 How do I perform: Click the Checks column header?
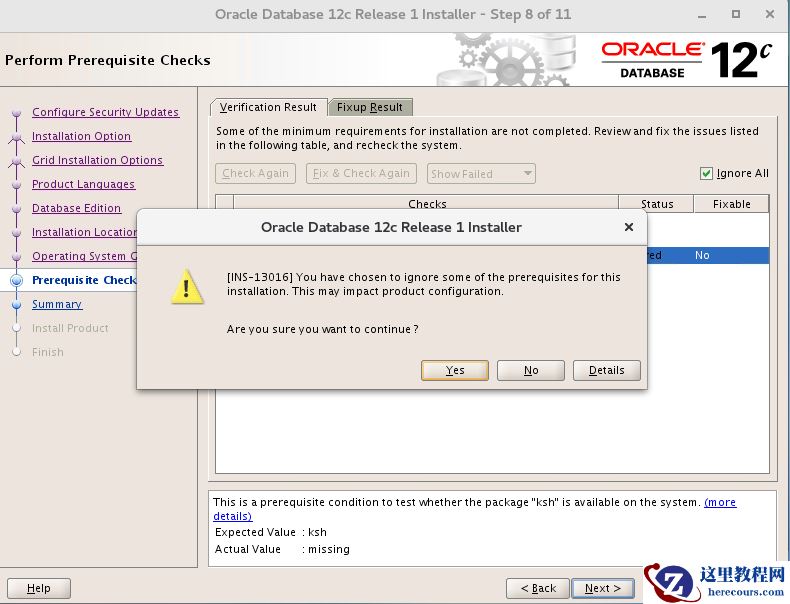click(x=426, y=204)
